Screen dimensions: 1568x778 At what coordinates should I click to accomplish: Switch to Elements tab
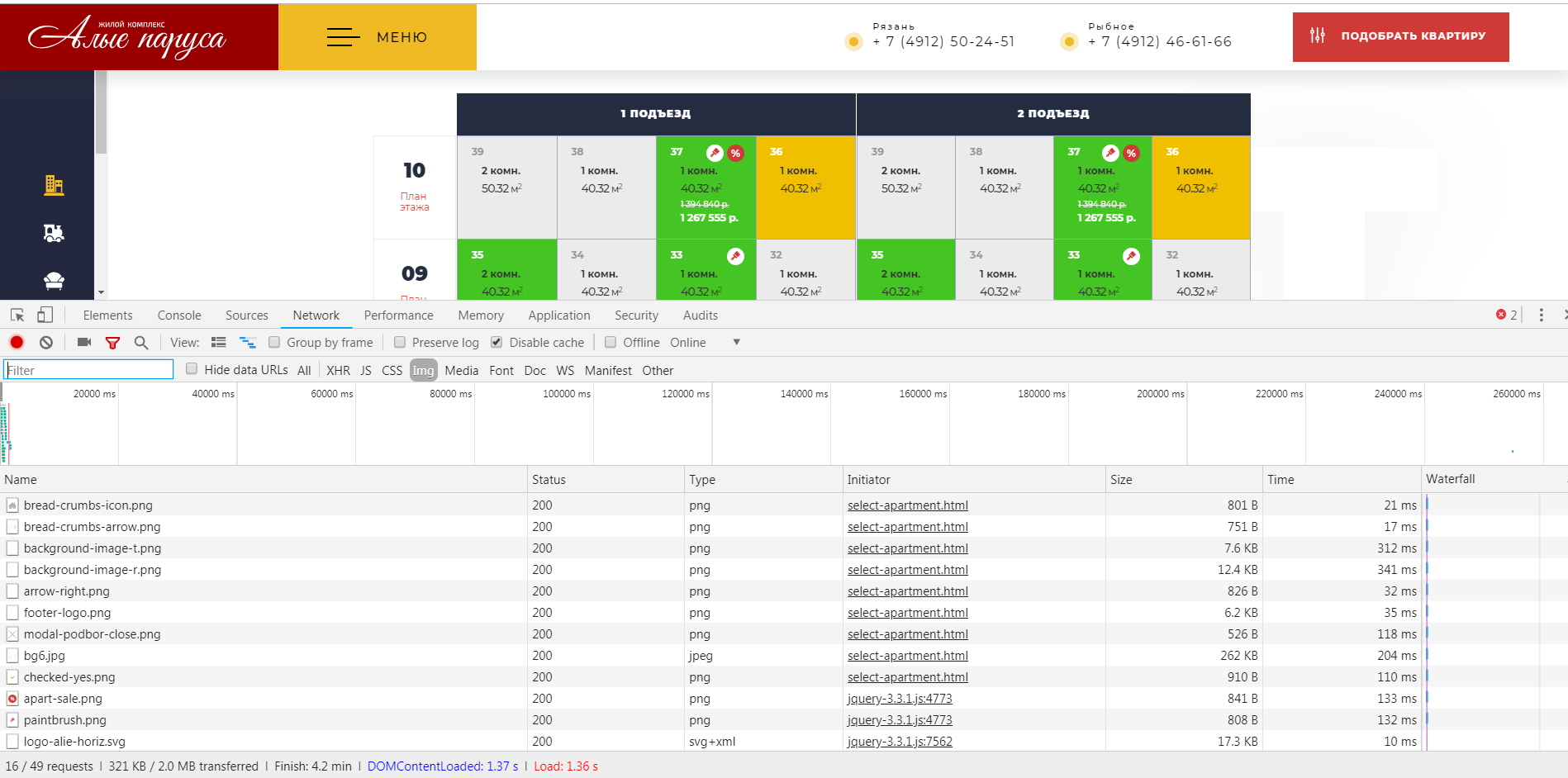pyautogui.click(x=107, y=315)
